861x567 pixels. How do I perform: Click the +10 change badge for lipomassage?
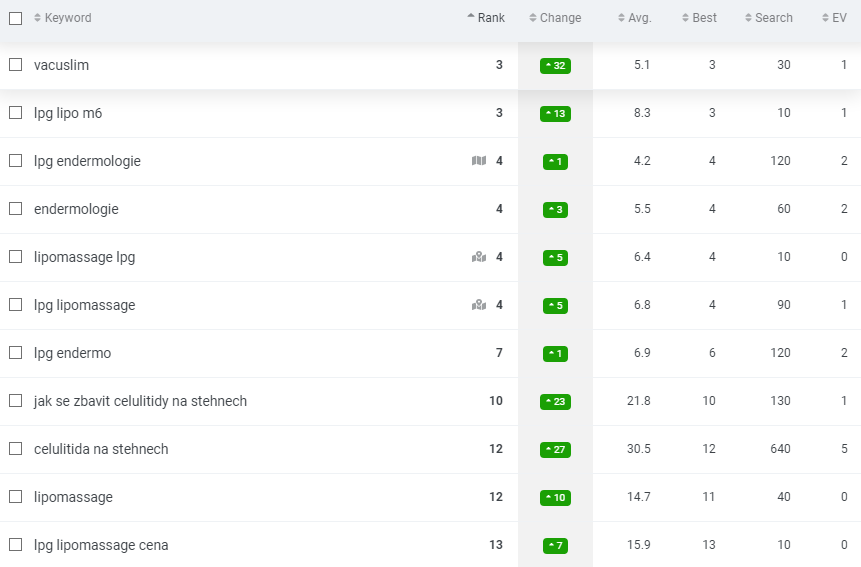pyautogui.click(x=555, y=498)
